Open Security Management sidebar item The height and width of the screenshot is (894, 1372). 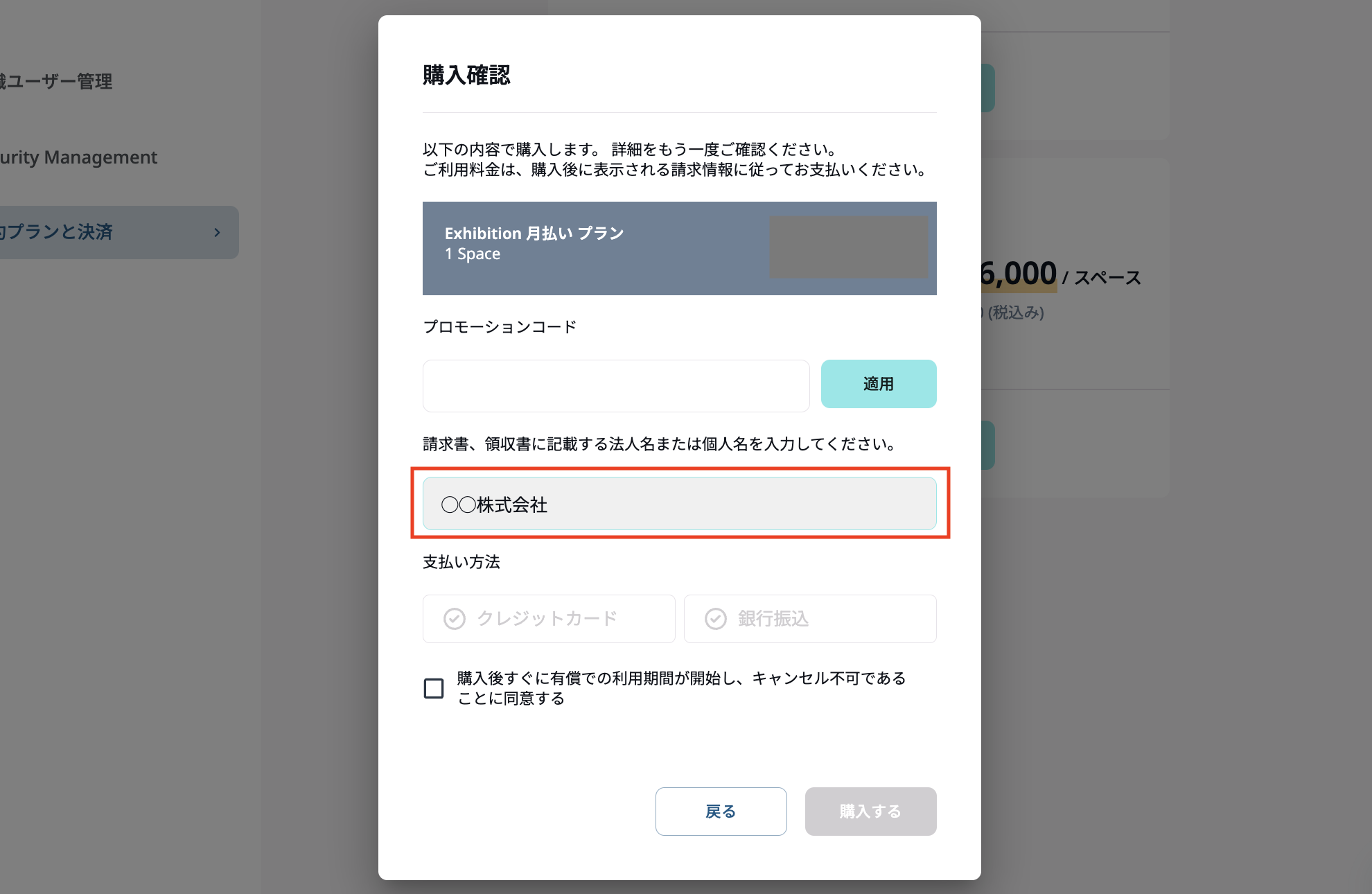[x=78, y=157]
